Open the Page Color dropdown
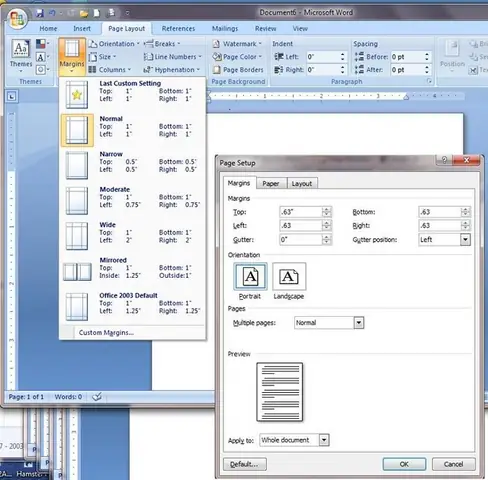The height and width of the screenshot is (480, 488). (x=237, y=57)
